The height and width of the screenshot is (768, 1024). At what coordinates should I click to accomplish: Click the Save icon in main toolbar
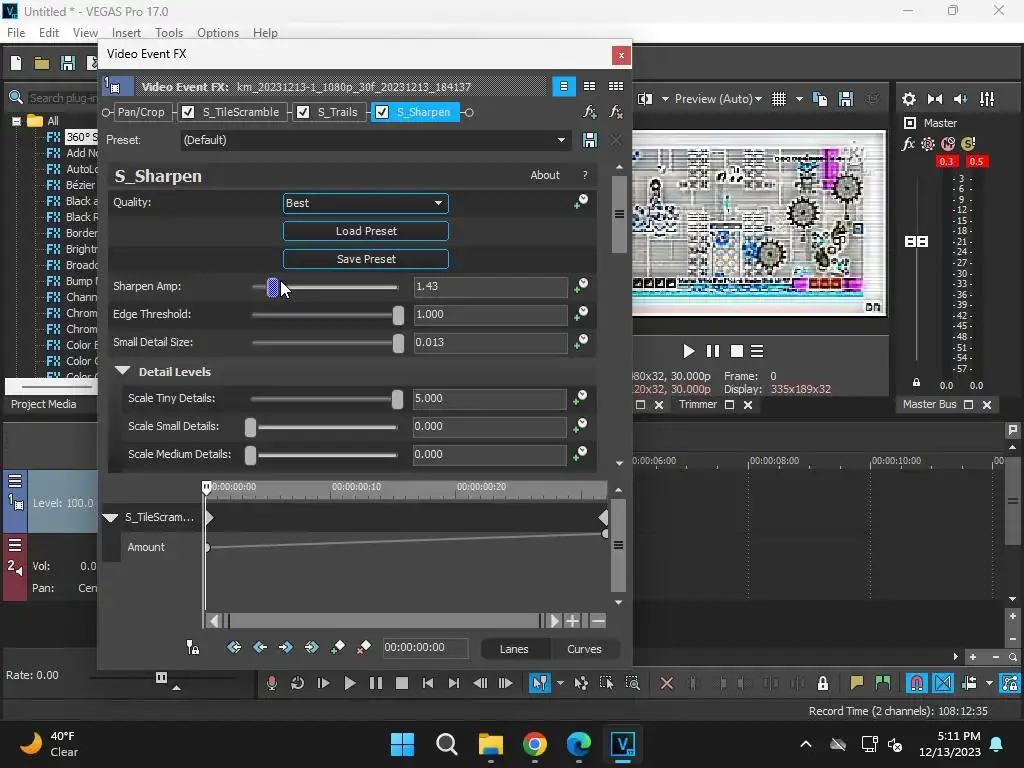(x=68, y=63)
